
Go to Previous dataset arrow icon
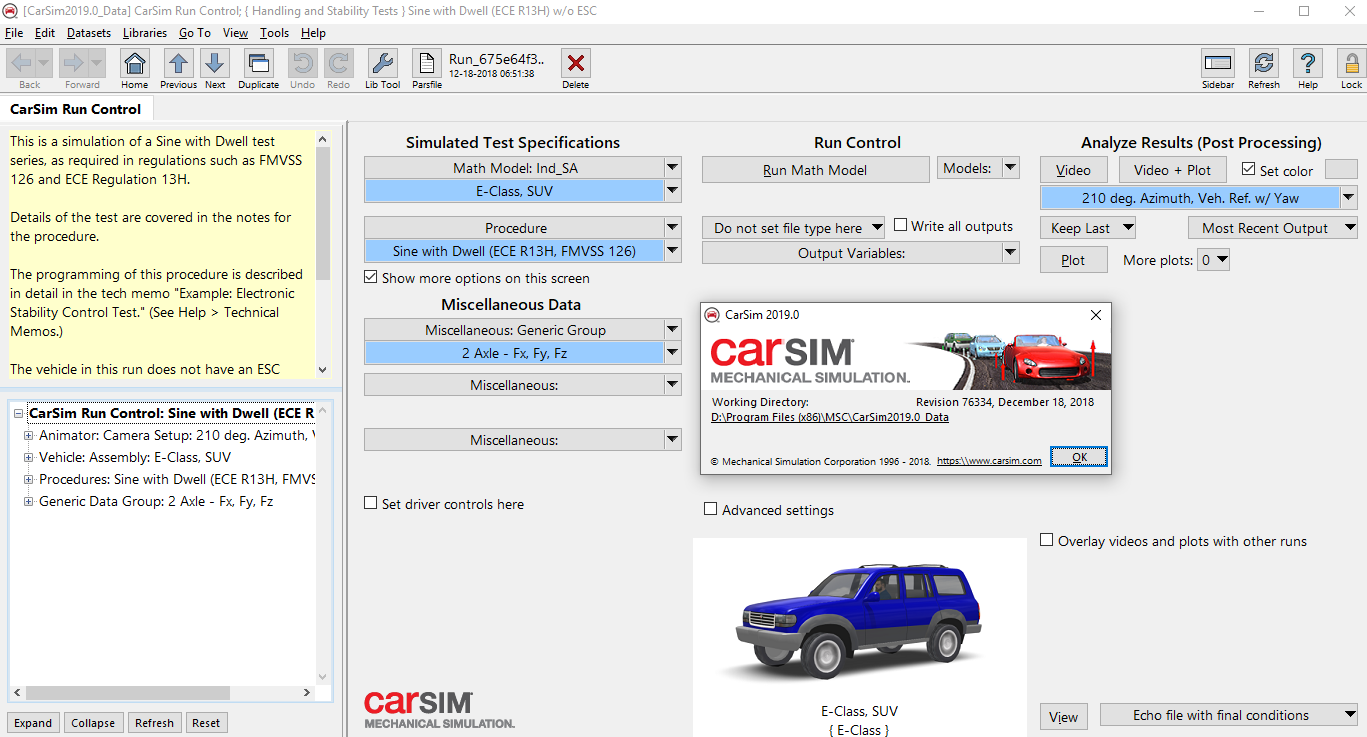(178, 65)
